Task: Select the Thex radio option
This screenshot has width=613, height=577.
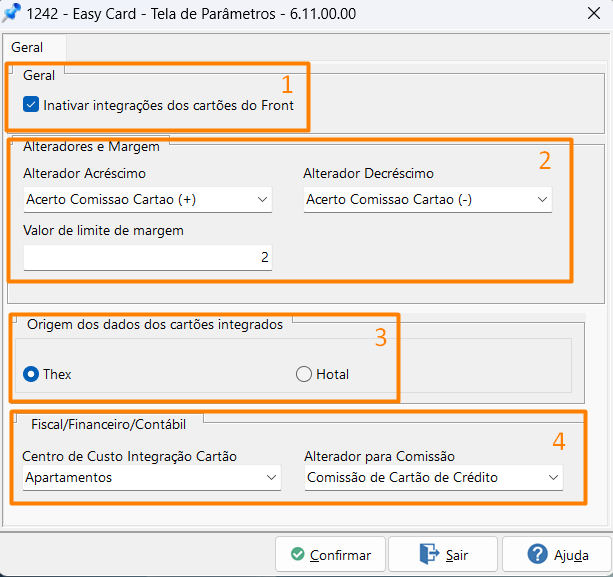Action: tap(31, 374)
